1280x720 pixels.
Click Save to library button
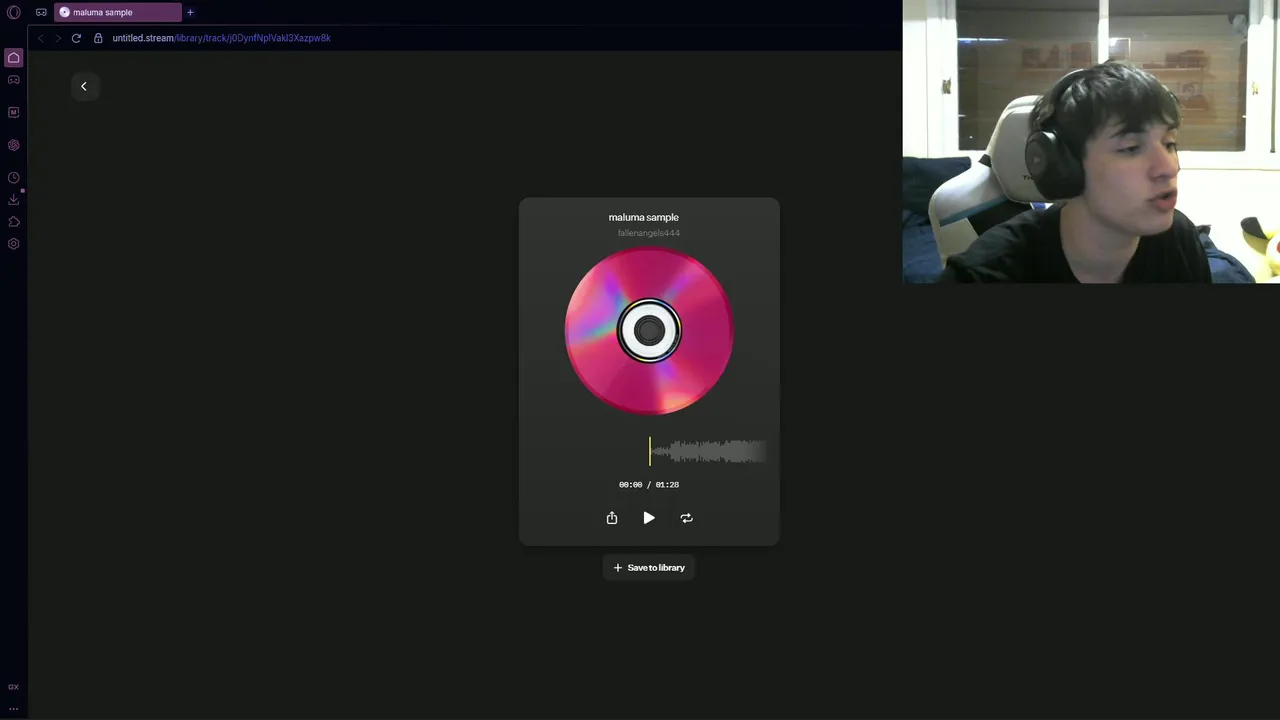coord(649,568)
